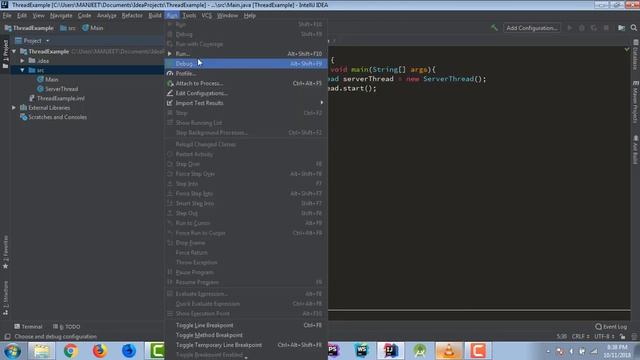
Task: Expand the External Libraries node arrow
Action: 14,108
